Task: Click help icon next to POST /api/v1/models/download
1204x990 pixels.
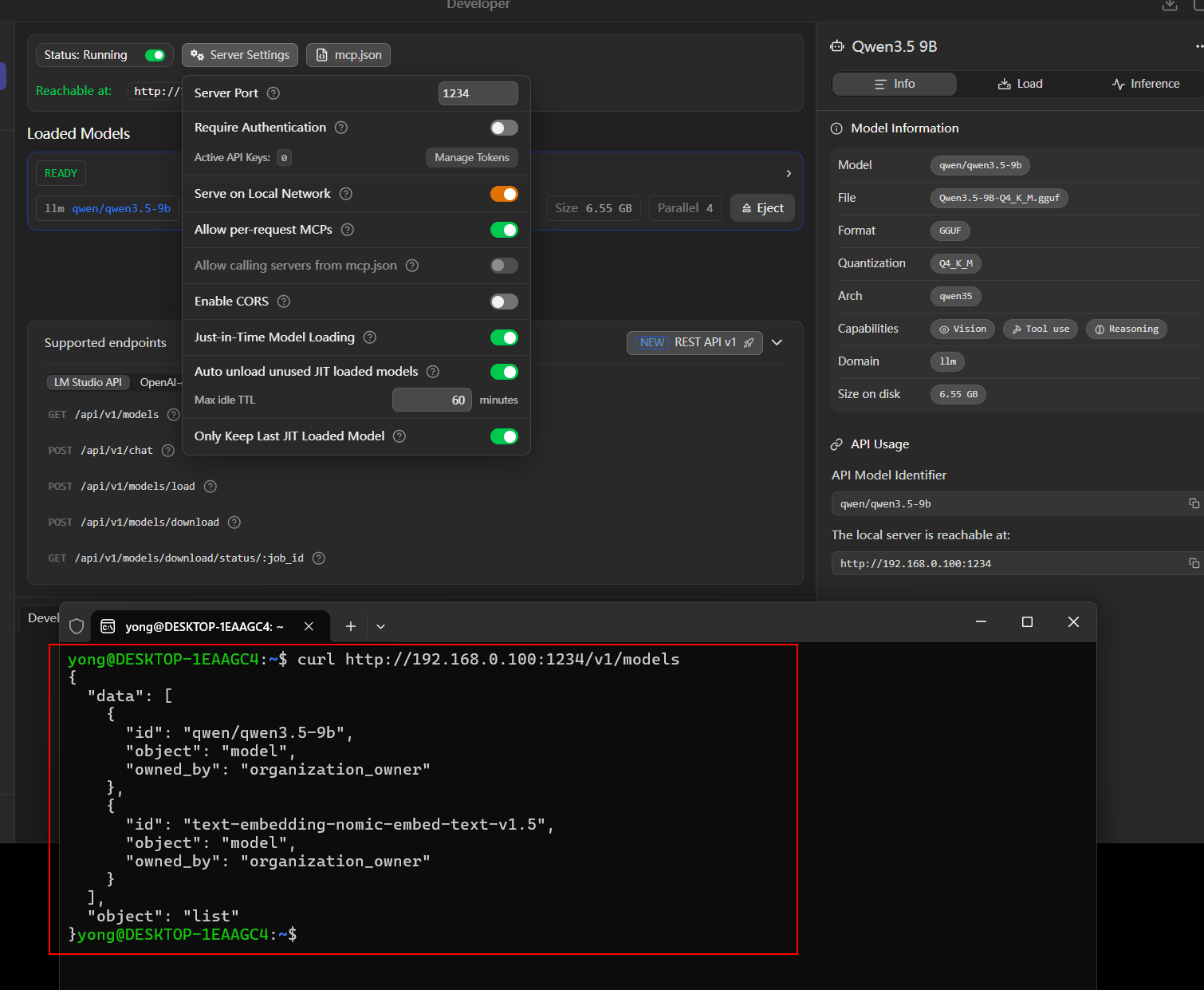Action: click(x=234, y=523)
